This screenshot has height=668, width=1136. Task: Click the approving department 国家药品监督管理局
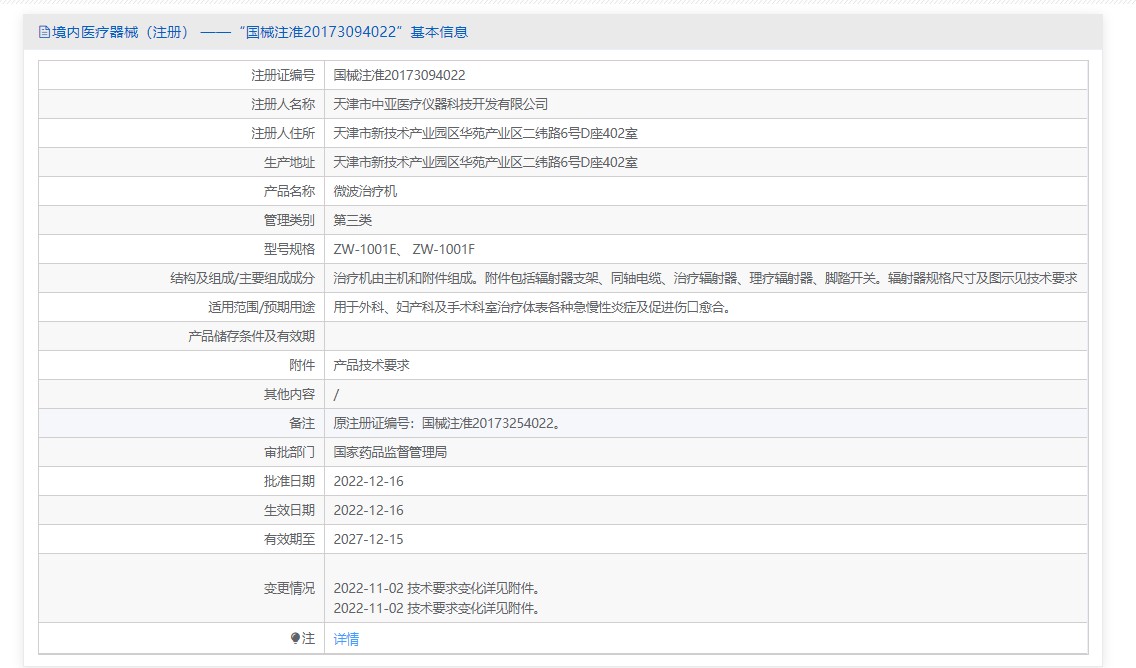coord(390,452)
